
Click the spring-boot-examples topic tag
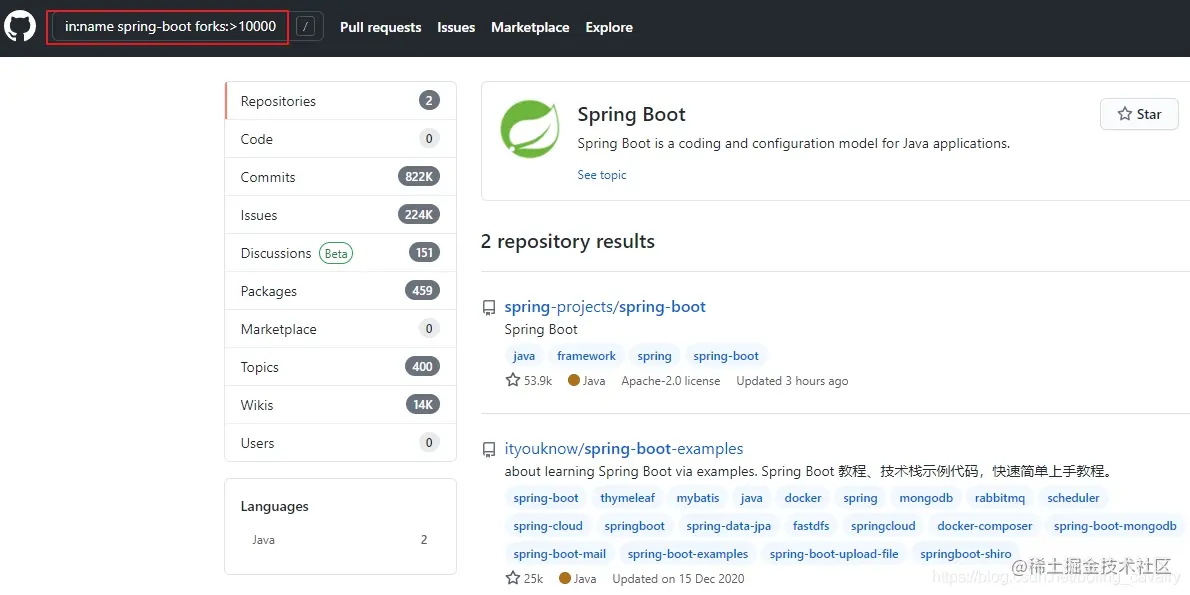(x=688, y=554)
